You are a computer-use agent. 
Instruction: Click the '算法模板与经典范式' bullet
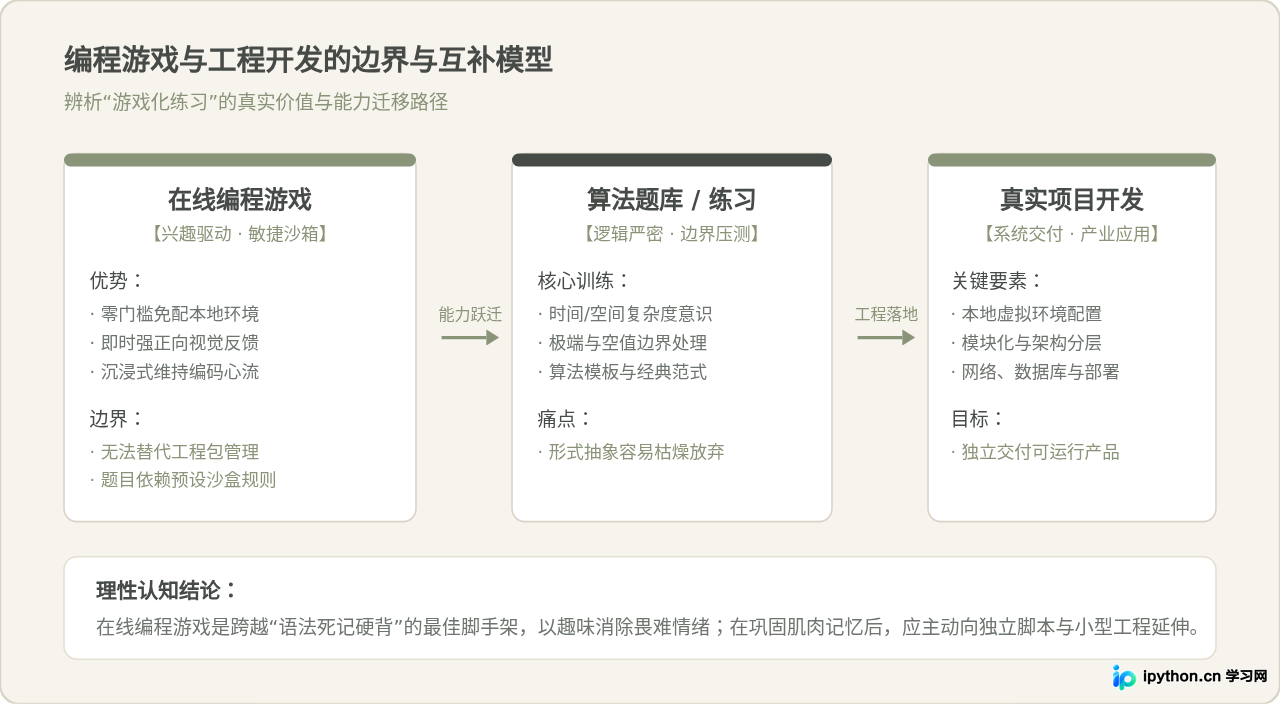[x=622, y=372]
